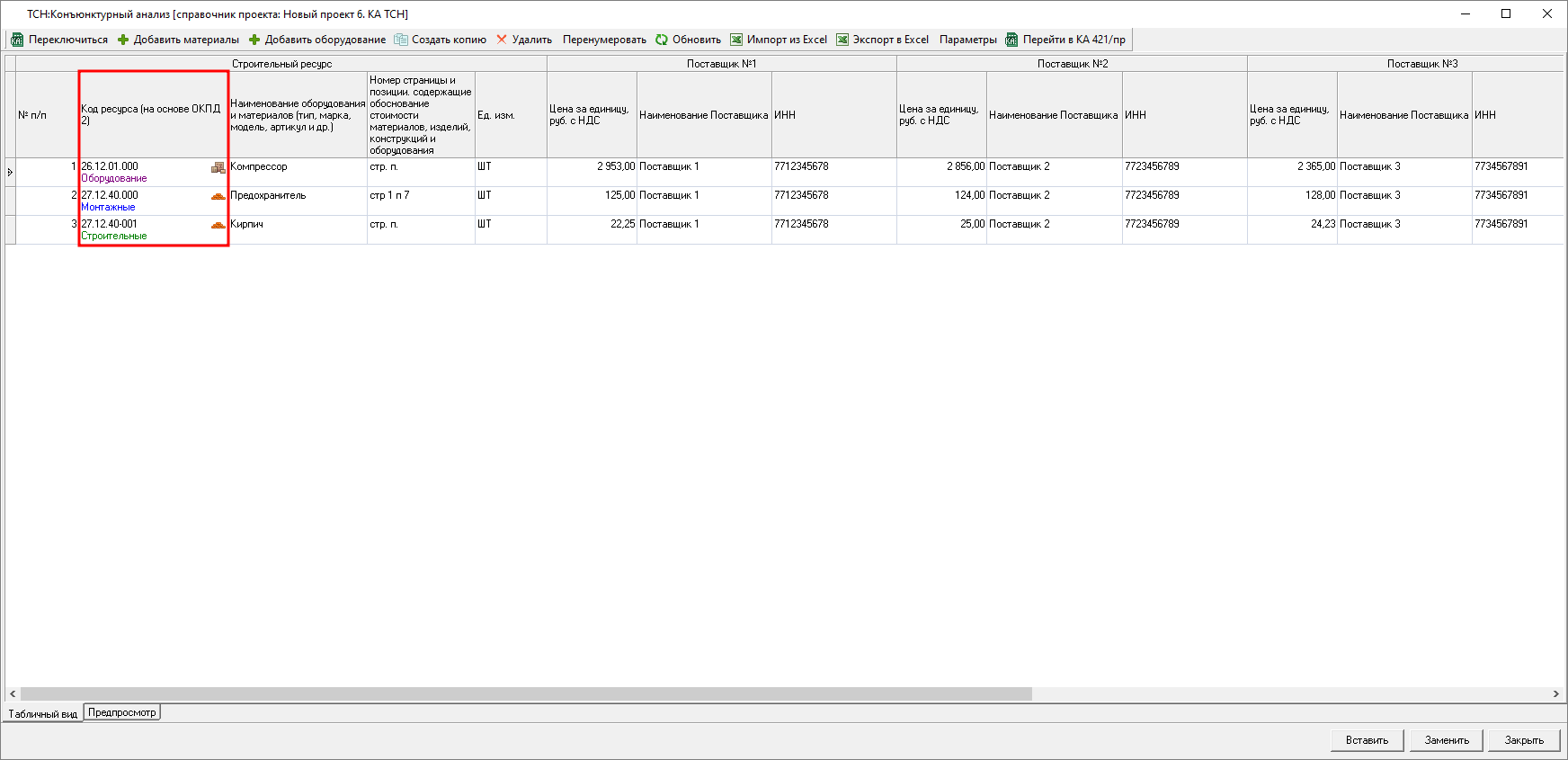Click the material icon in Кирпич row

pyautogui.click(x=218, y=225)
